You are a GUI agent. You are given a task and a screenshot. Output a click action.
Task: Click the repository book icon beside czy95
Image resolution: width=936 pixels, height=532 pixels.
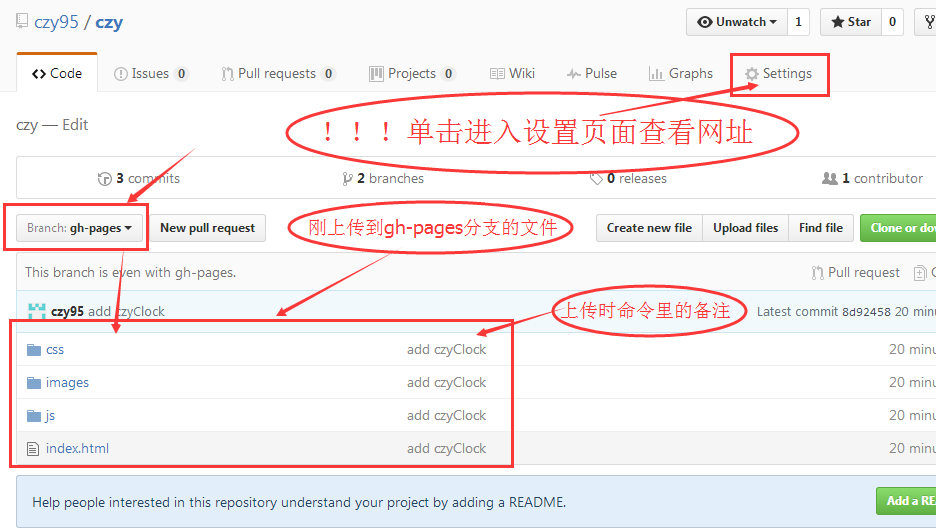[x=22, y=21]
